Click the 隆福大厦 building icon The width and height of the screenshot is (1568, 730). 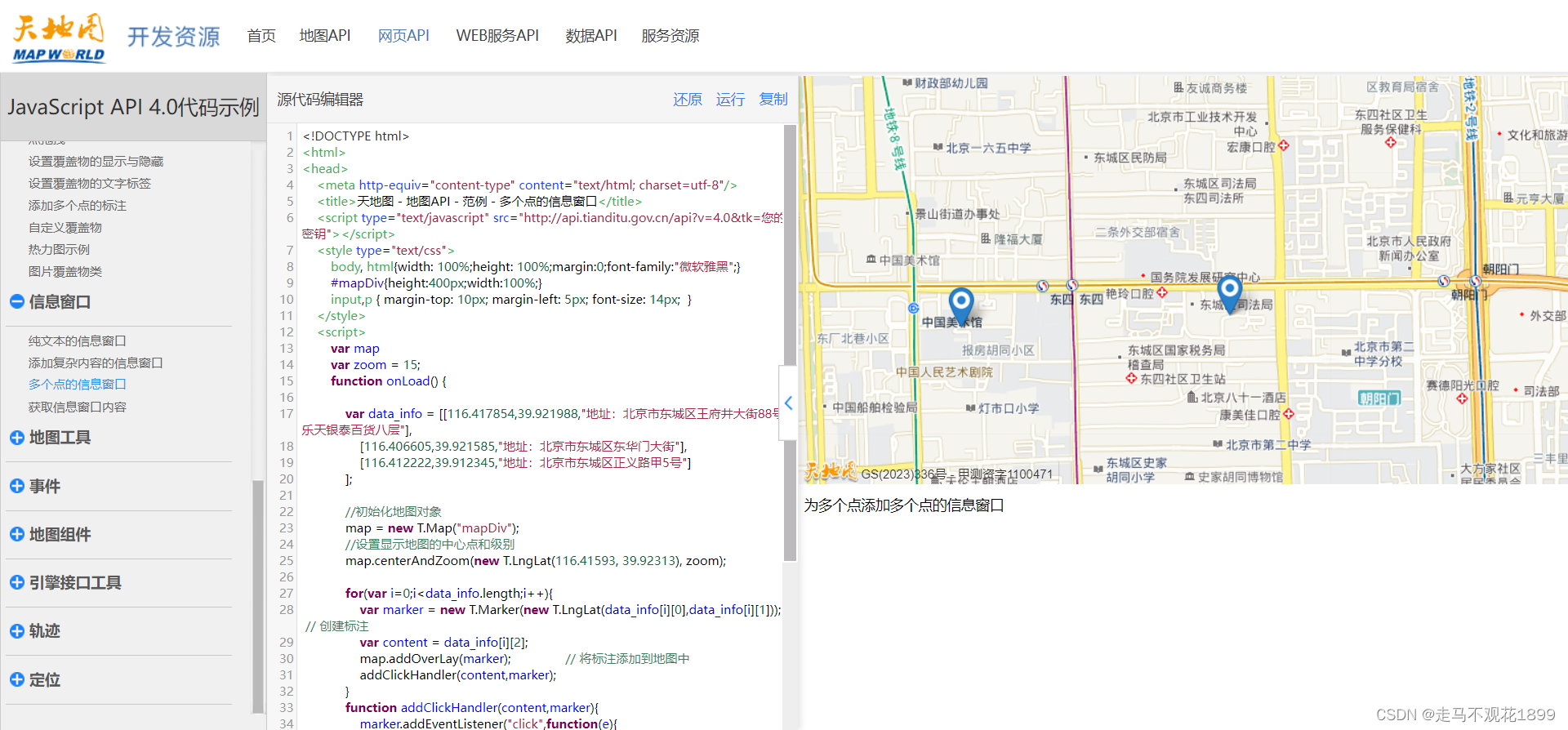986,239
